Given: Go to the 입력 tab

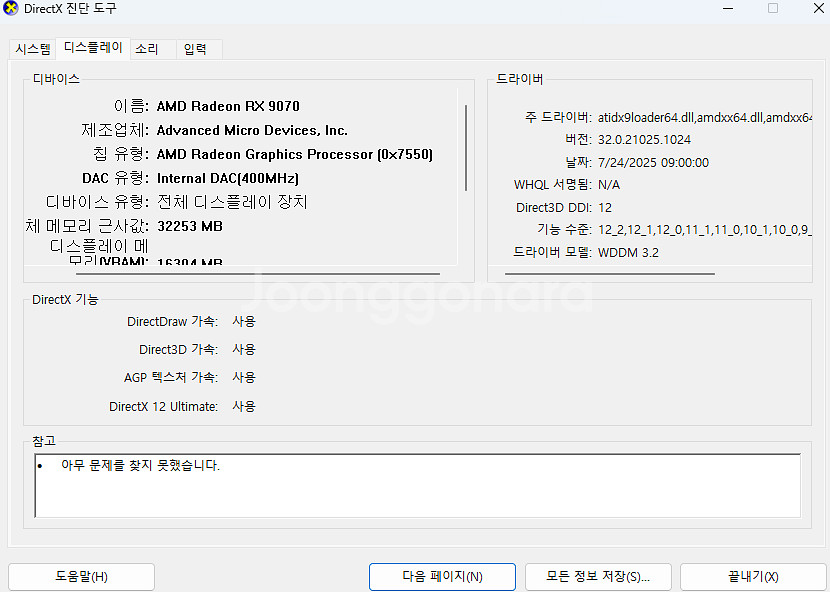Looking at the screenshot, I should tap(199, 49).
